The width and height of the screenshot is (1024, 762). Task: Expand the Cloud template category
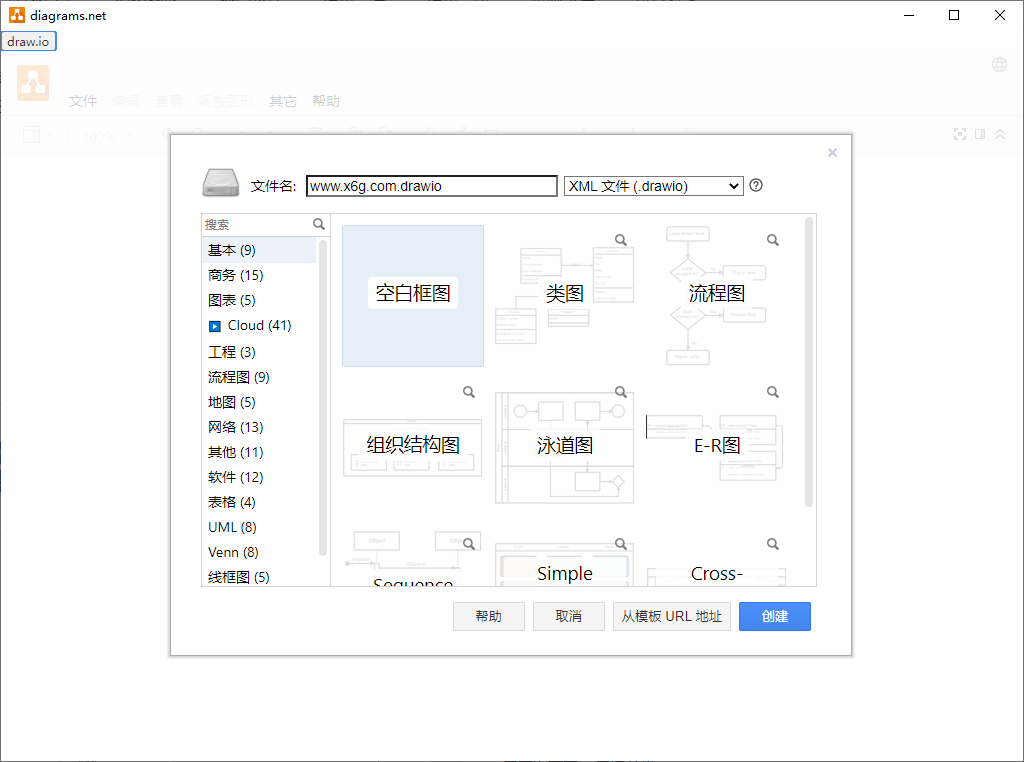249,325
